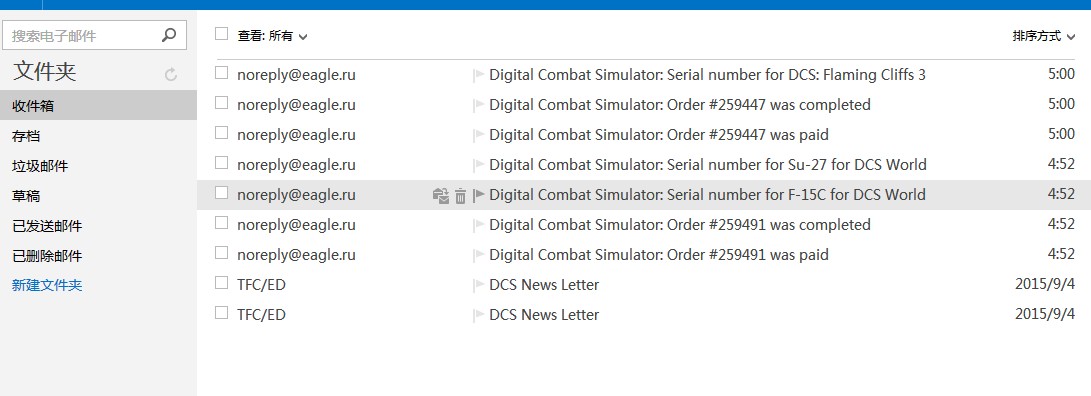Click 5:00 time on Order #259447 was paid row
This screenshot has height=396, width=1091.
pyautogui.click(x=1061, y=134)
